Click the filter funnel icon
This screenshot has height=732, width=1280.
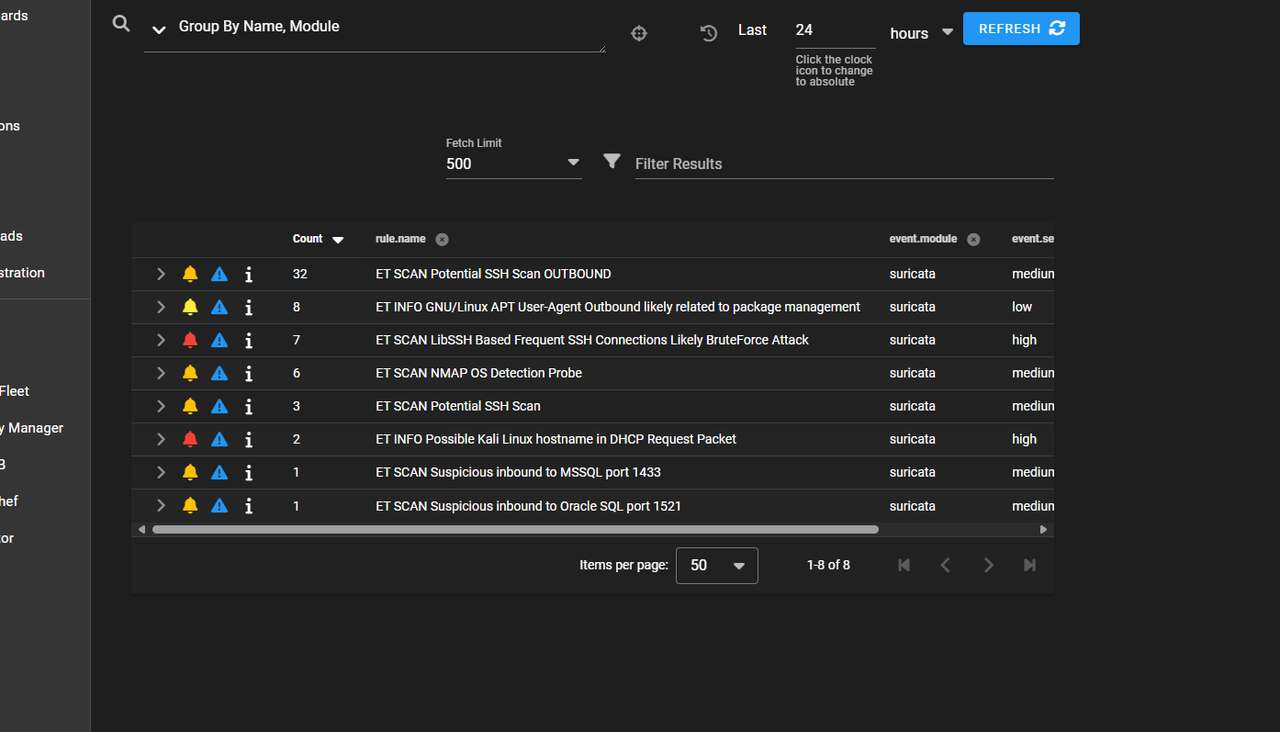[x=612, y=161]
